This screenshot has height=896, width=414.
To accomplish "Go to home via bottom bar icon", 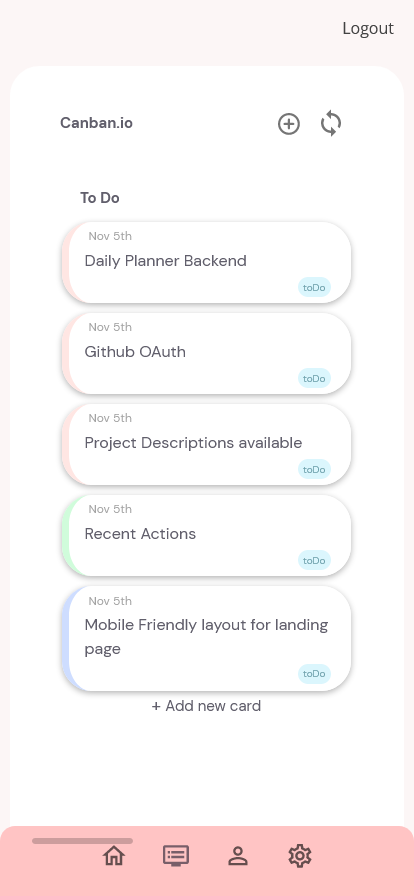I will click(x=114, y=856).
